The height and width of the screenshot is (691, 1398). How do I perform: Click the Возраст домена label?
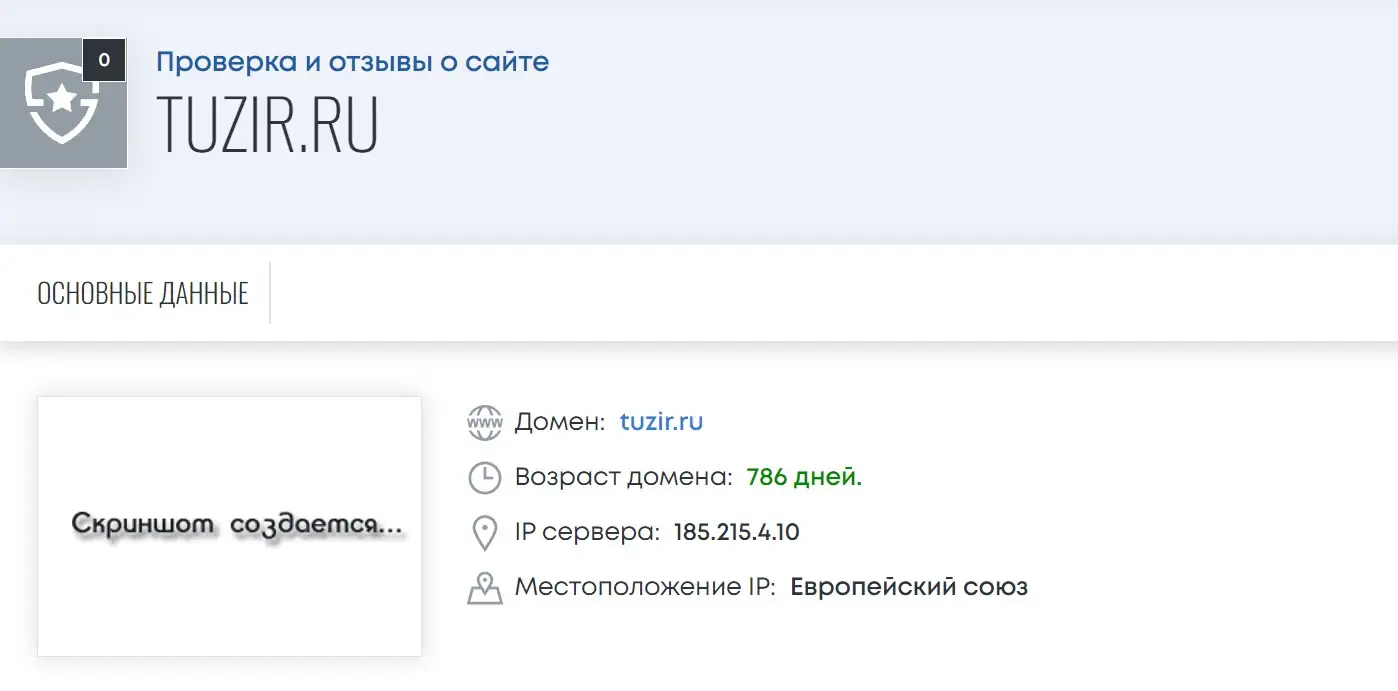click(624, 477)
